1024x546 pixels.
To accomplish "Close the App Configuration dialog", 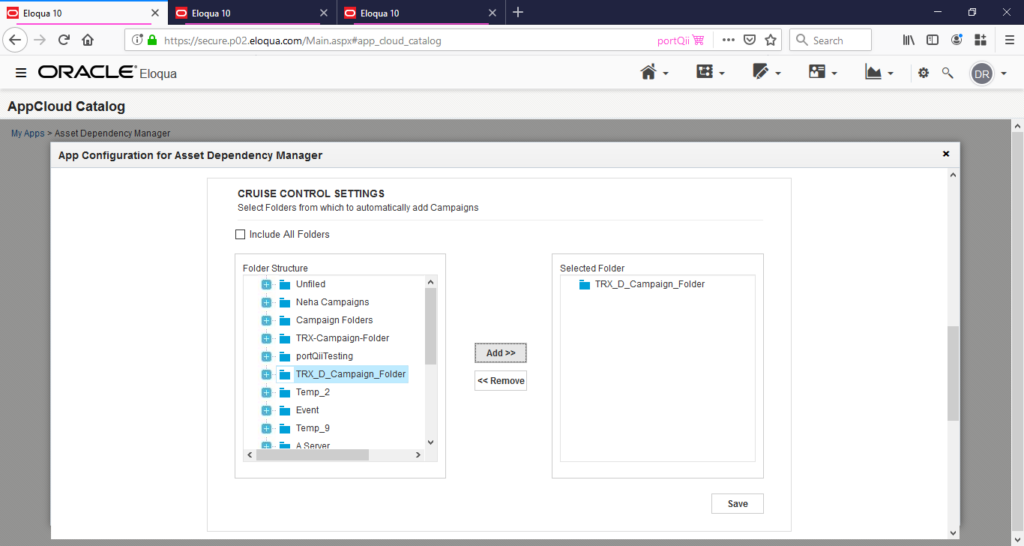I will coord(945,154).
